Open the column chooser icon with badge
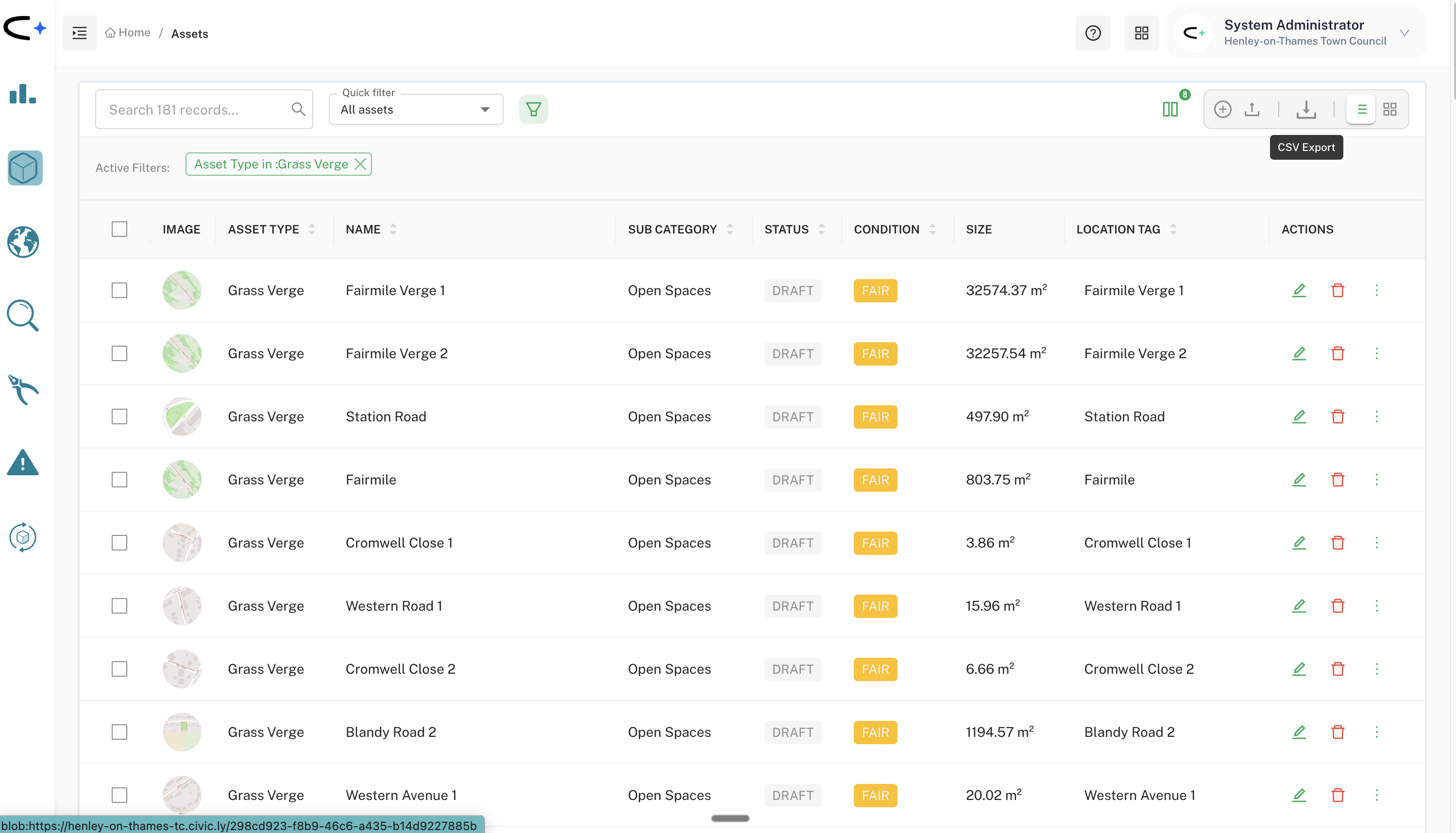 [1171, 109]
